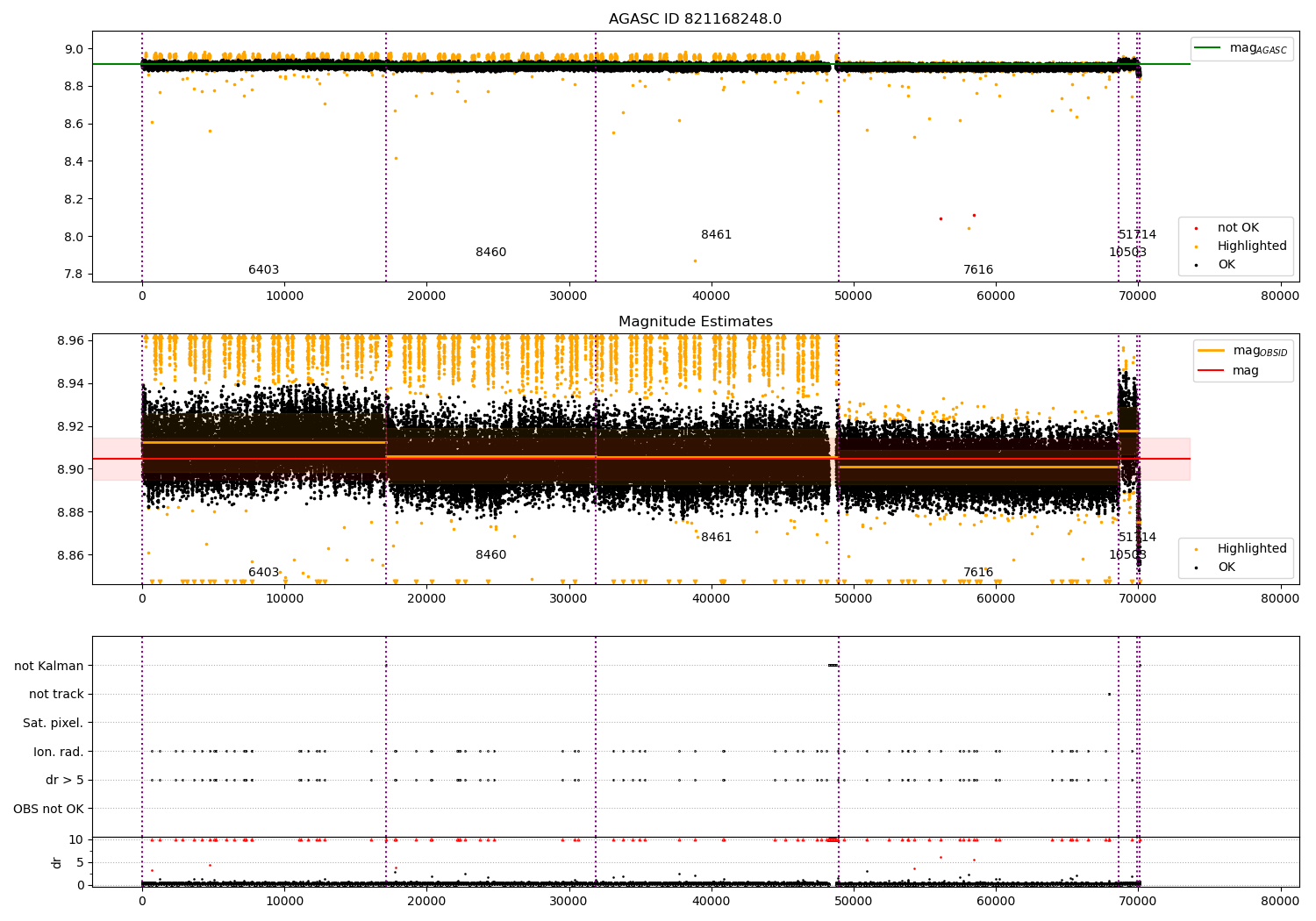Click "OK" in the Magnitude Estimates legend

[x=1226, y=568]
